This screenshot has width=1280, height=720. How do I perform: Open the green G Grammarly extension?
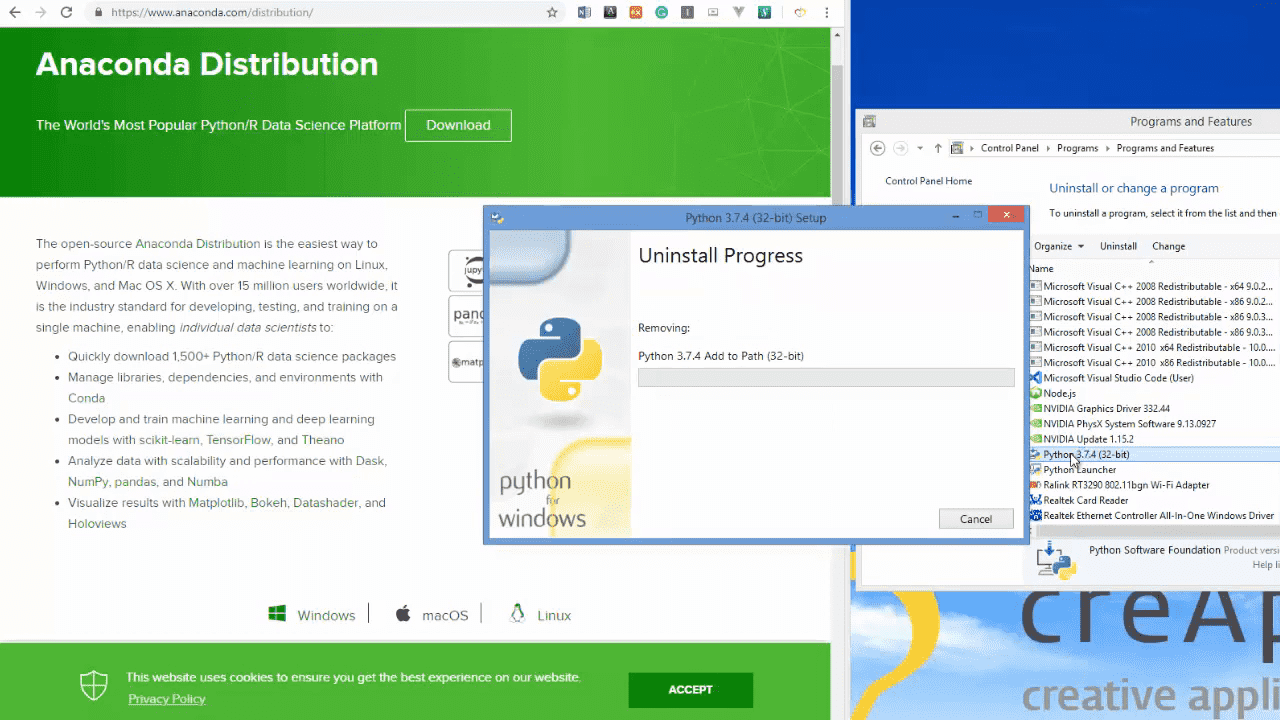[x=662, y=13]
